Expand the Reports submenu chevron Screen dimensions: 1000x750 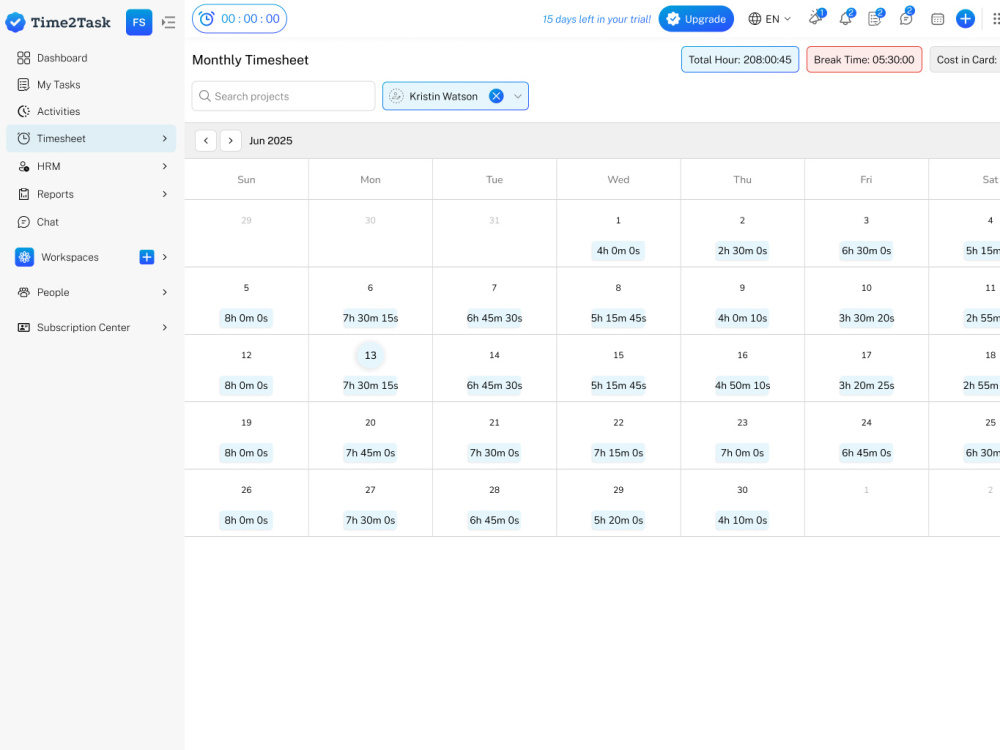pyautogui.click(x=165, y=195)
